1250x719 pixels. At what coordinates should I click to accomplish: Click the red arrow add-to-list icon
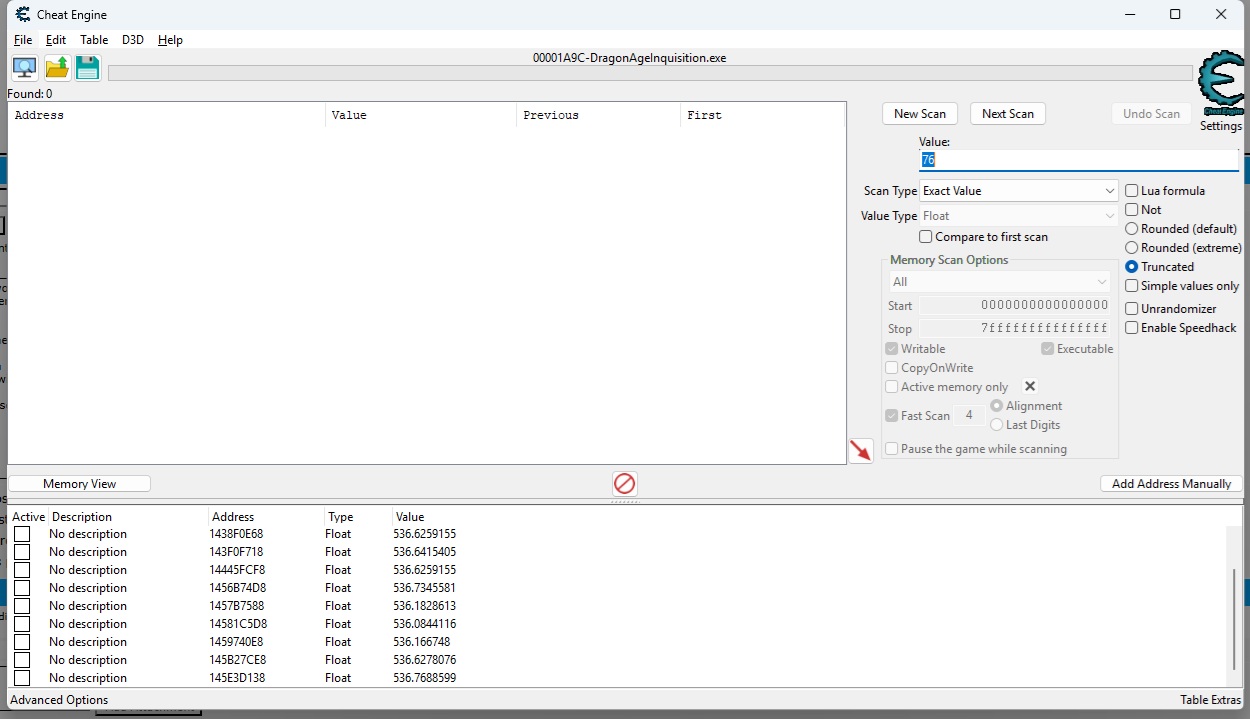tap(861, 451)
